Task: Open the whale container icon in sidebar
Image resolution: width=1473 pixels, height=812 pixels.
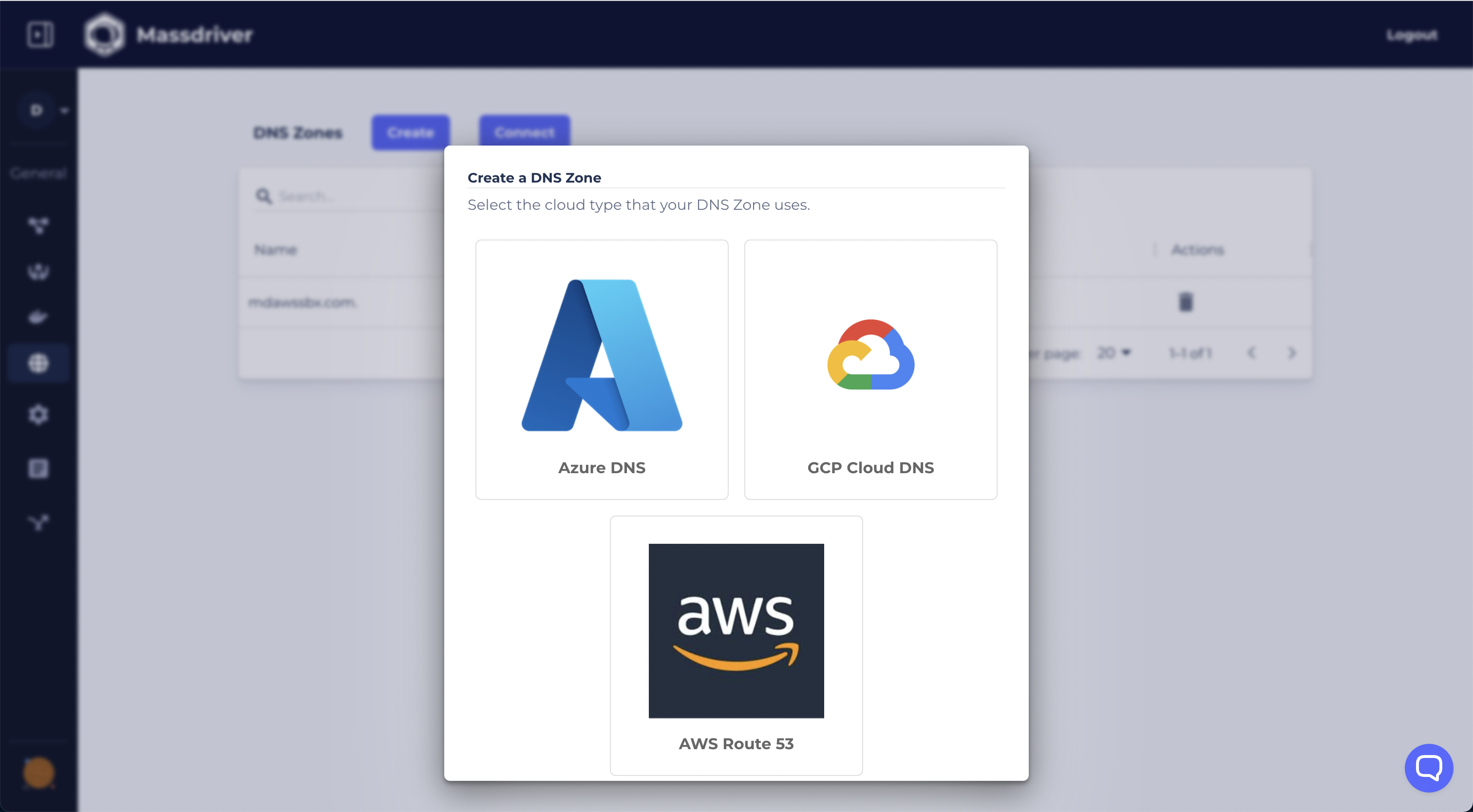Action: click(x=38, y=316)
